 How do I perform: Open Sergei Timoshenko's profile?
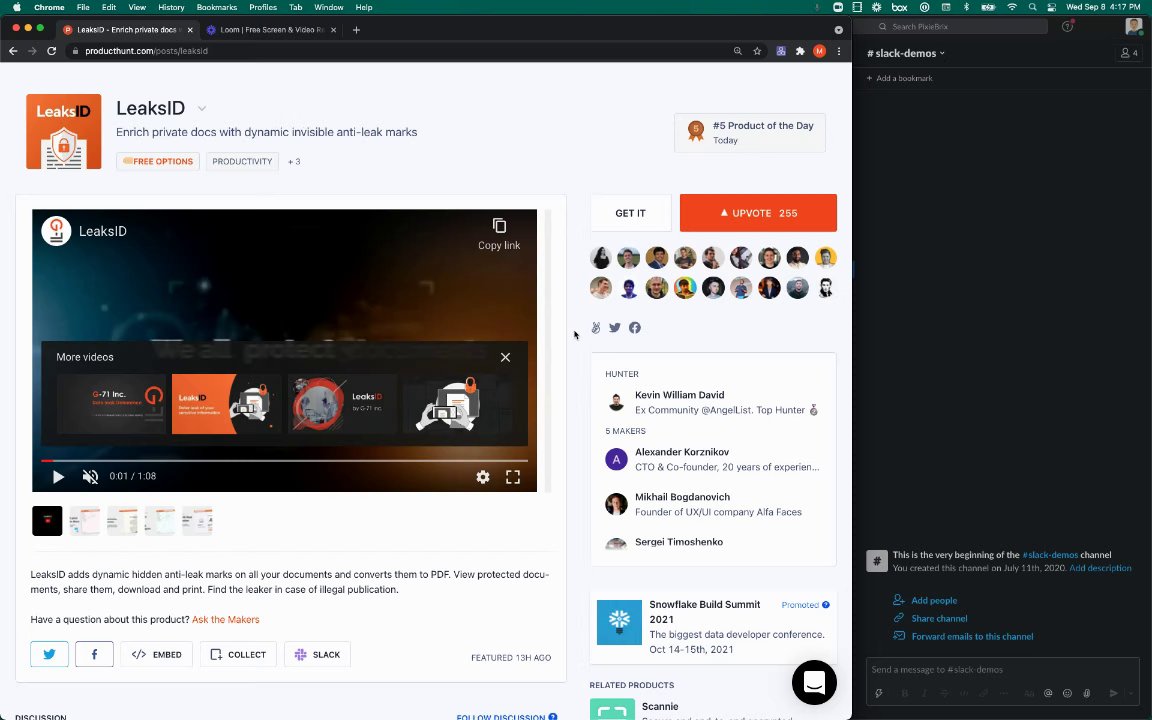(679, 541)
